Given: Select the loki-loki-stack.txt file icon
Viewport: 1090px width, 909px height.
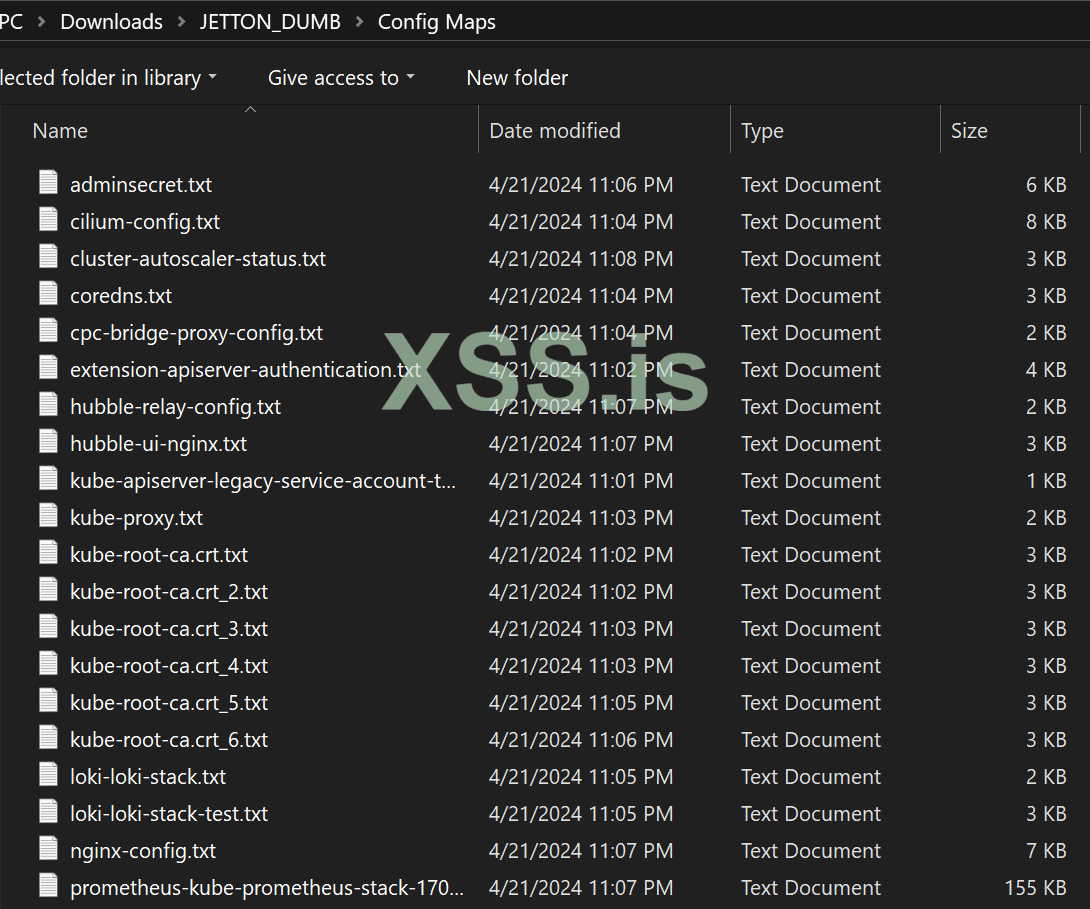Looking at the screenshot, I should click(49, 775).
